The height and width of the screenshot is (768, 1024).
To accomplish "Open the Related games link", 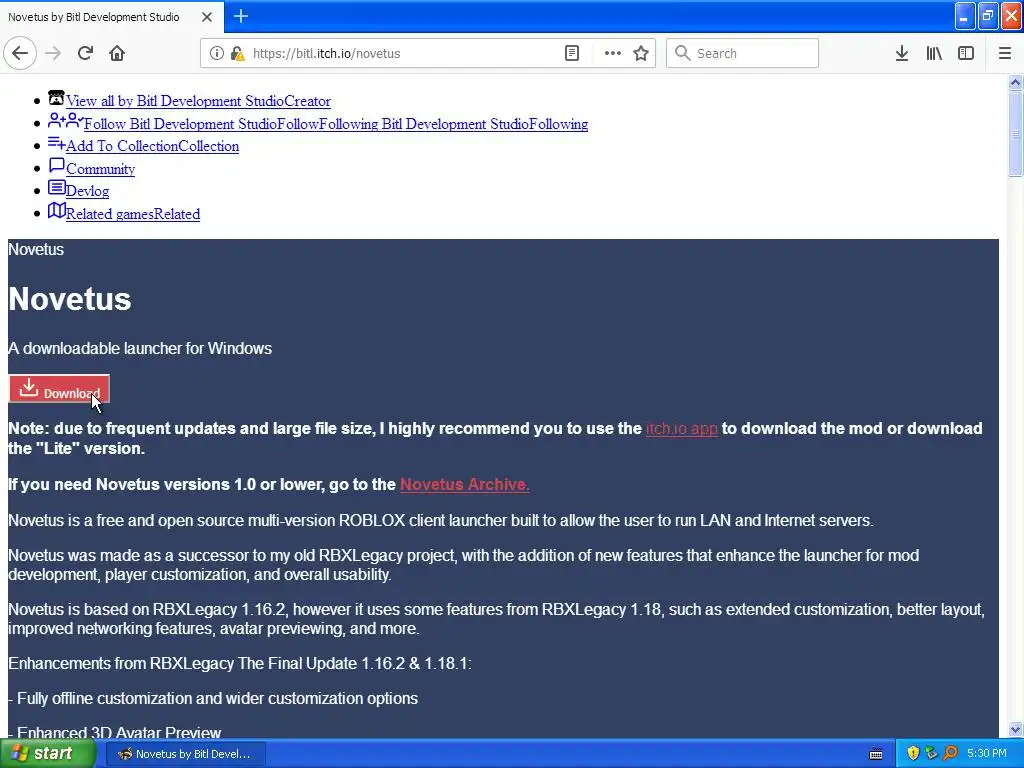I will (x=133, y=214).
